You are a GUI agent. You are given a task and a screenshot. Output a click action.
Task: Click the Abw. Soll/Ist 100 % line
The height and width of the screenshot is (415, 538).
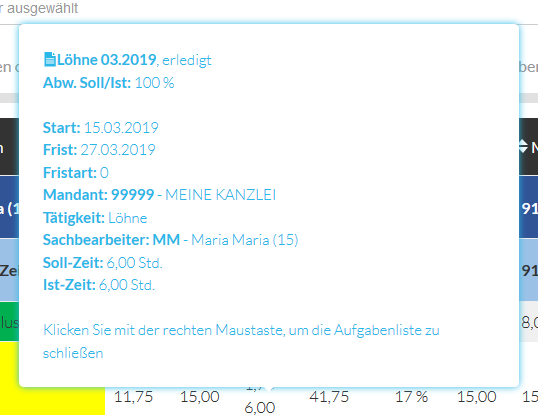click(108, 83)
